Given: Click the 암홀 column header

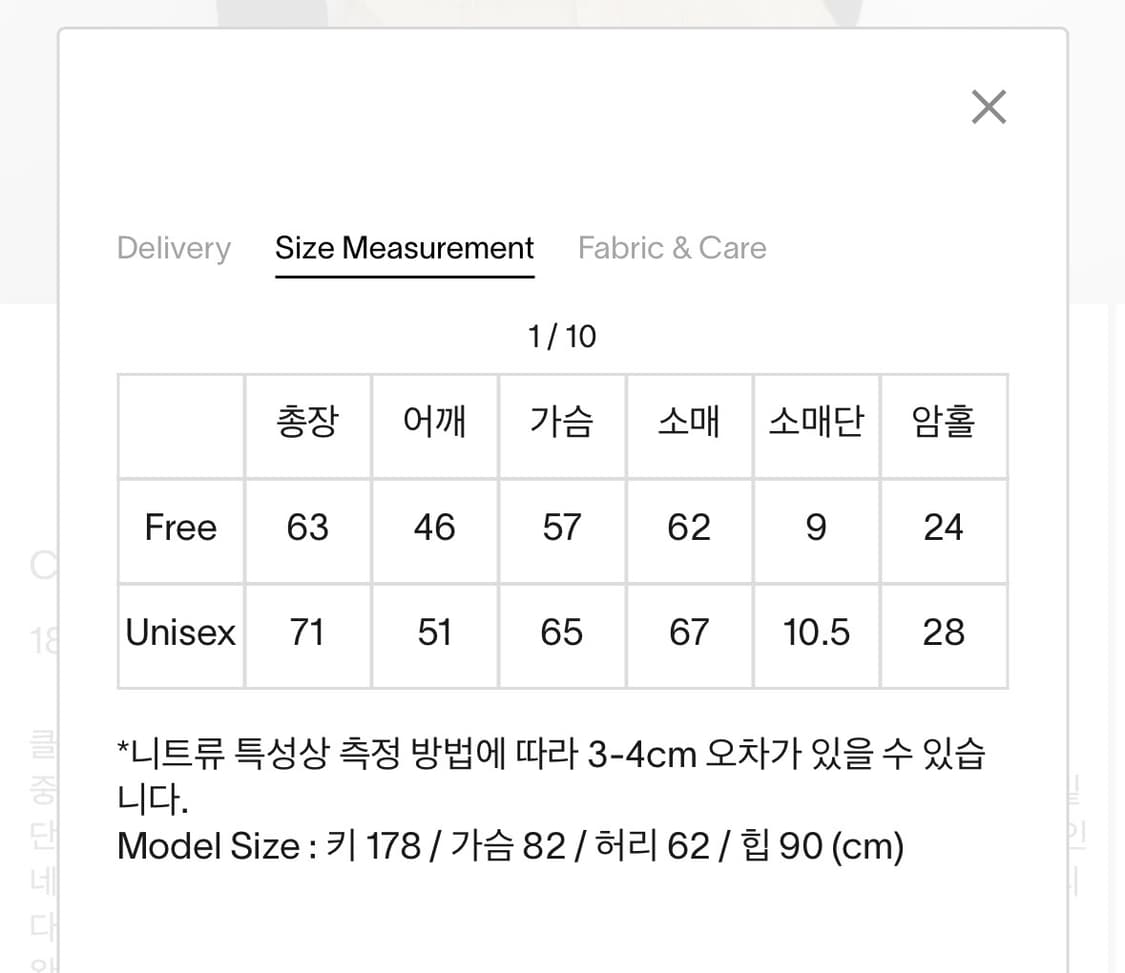Looking at the screenshot, I should pyautogui.click(x=944, y=423).
